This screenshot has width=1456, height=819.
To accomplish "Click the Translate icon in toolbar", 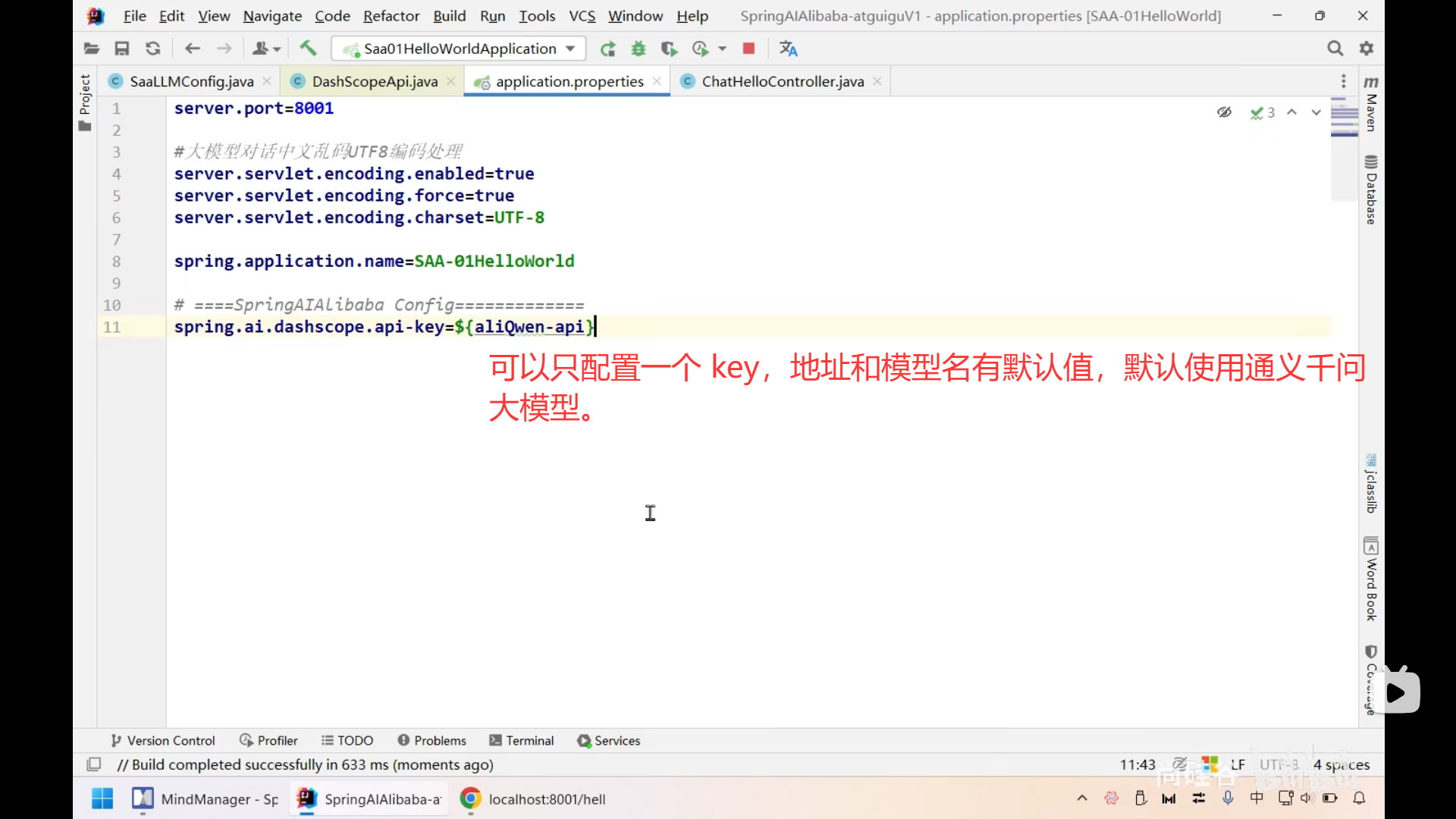I will (789, 49).
